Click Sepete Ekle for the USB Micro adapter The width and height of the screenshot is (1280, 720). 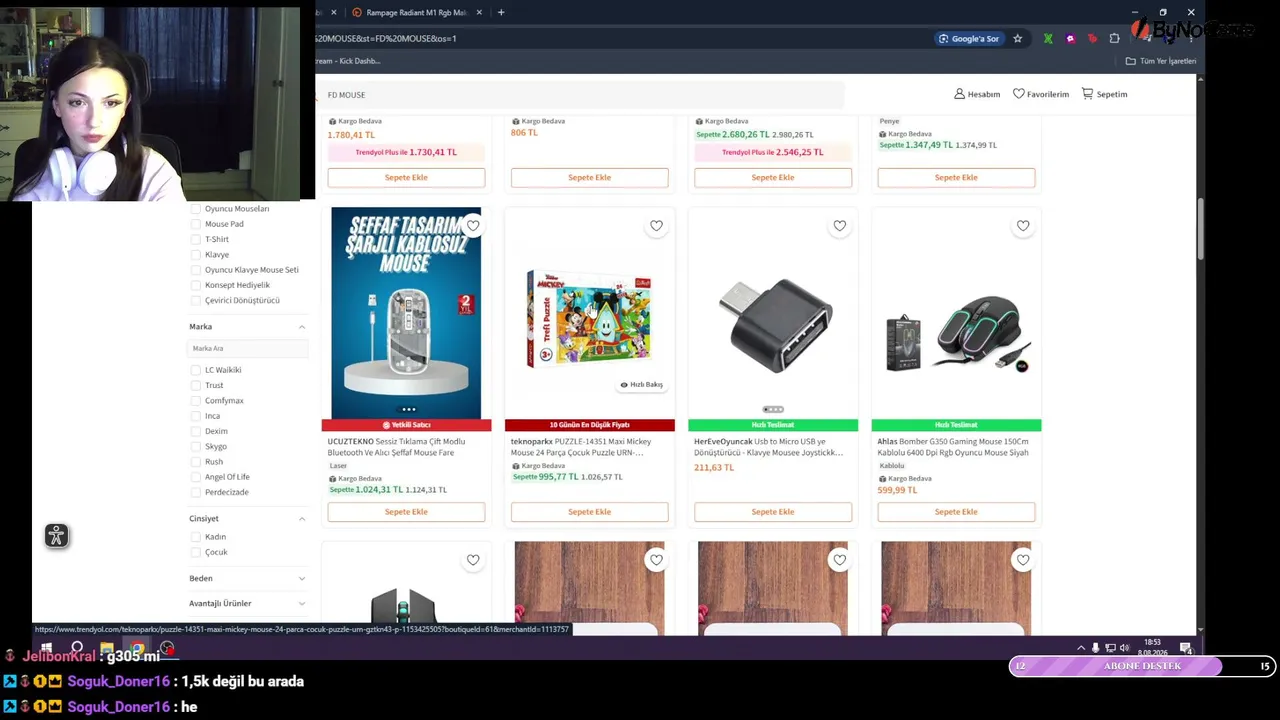coord(773,512)
